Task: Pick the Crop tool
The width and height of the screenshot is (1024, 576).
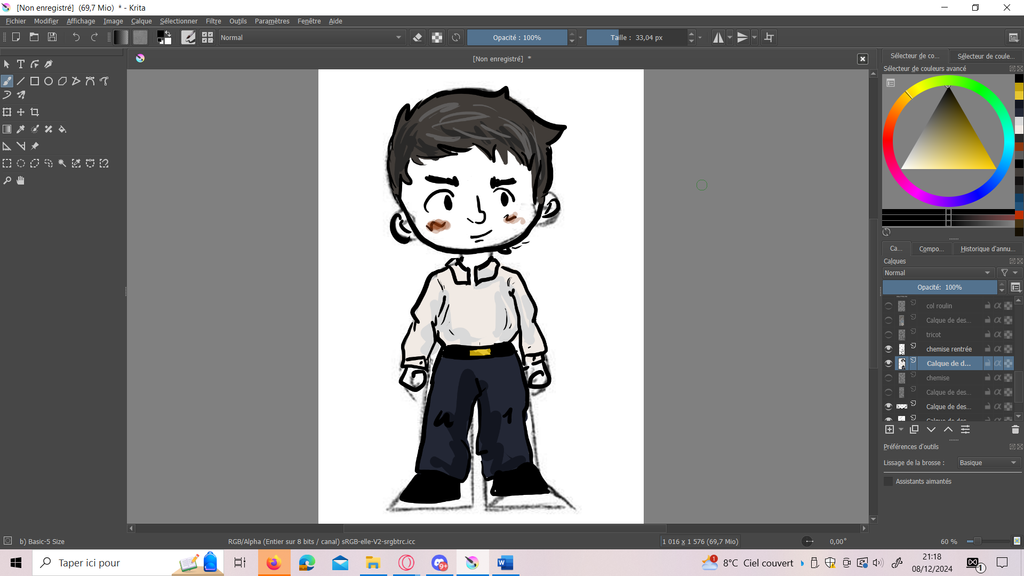Action: point(35,112)
